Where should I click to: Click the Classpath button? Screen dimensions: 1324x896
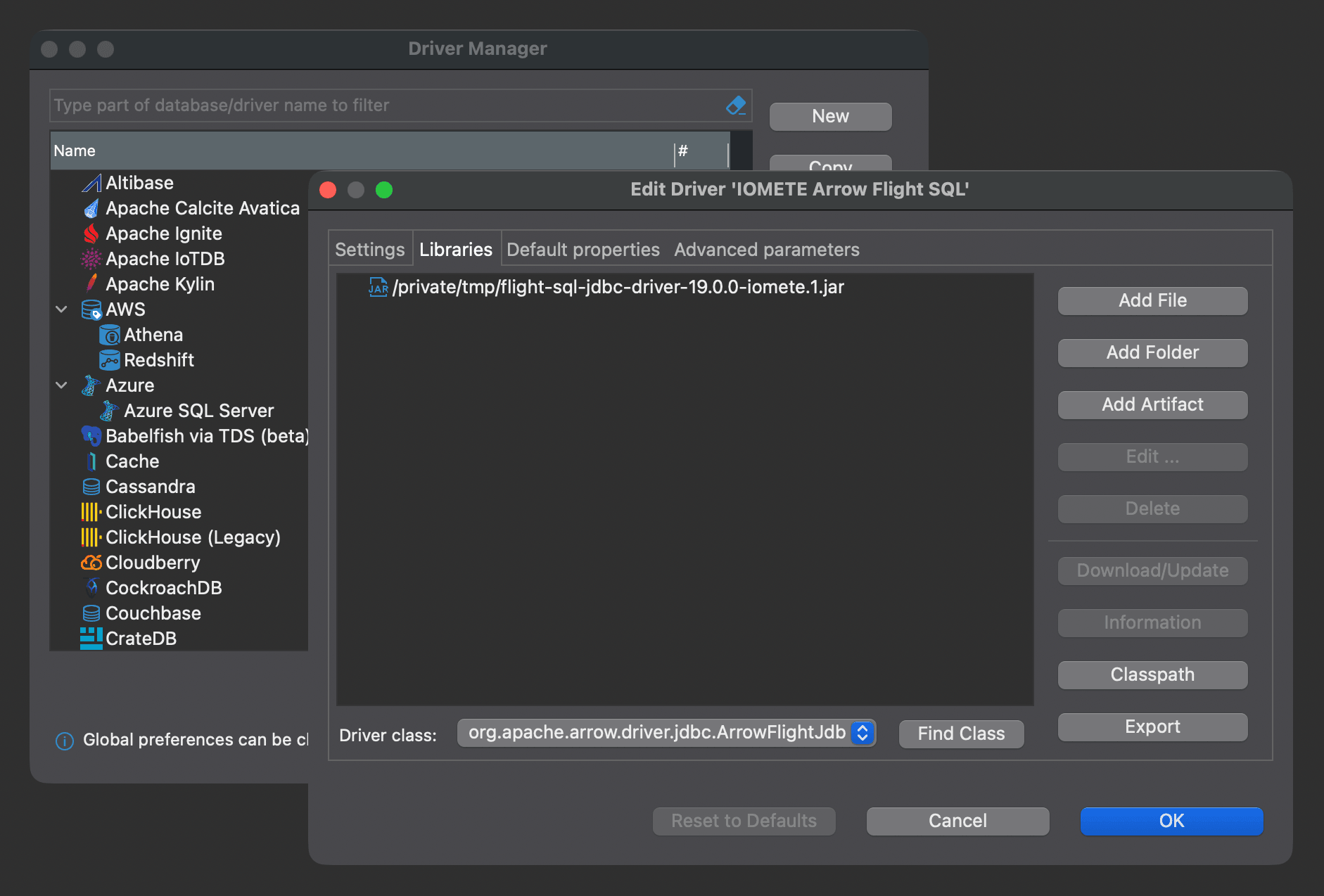point(1152,674)
